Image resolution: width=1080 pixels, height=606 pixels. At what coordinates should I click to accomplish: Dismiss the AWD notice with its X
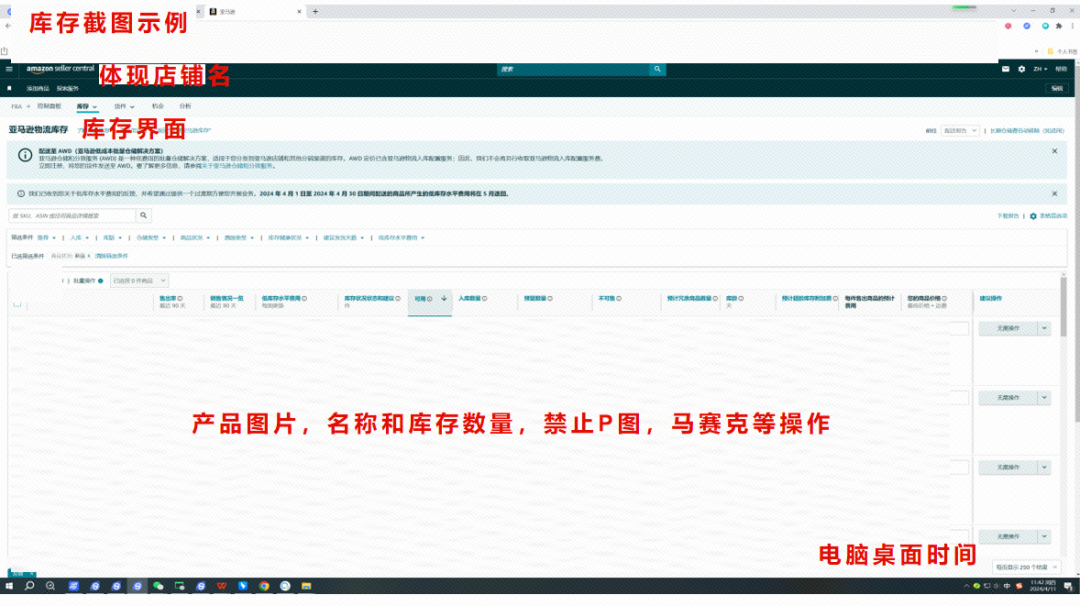click(x=1055, y=152)
